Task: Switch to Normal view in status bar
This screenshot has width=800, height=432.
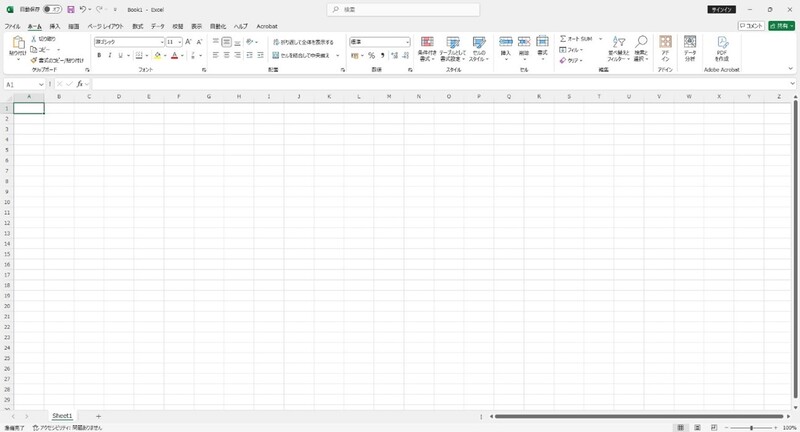Action: coord(680,427)
